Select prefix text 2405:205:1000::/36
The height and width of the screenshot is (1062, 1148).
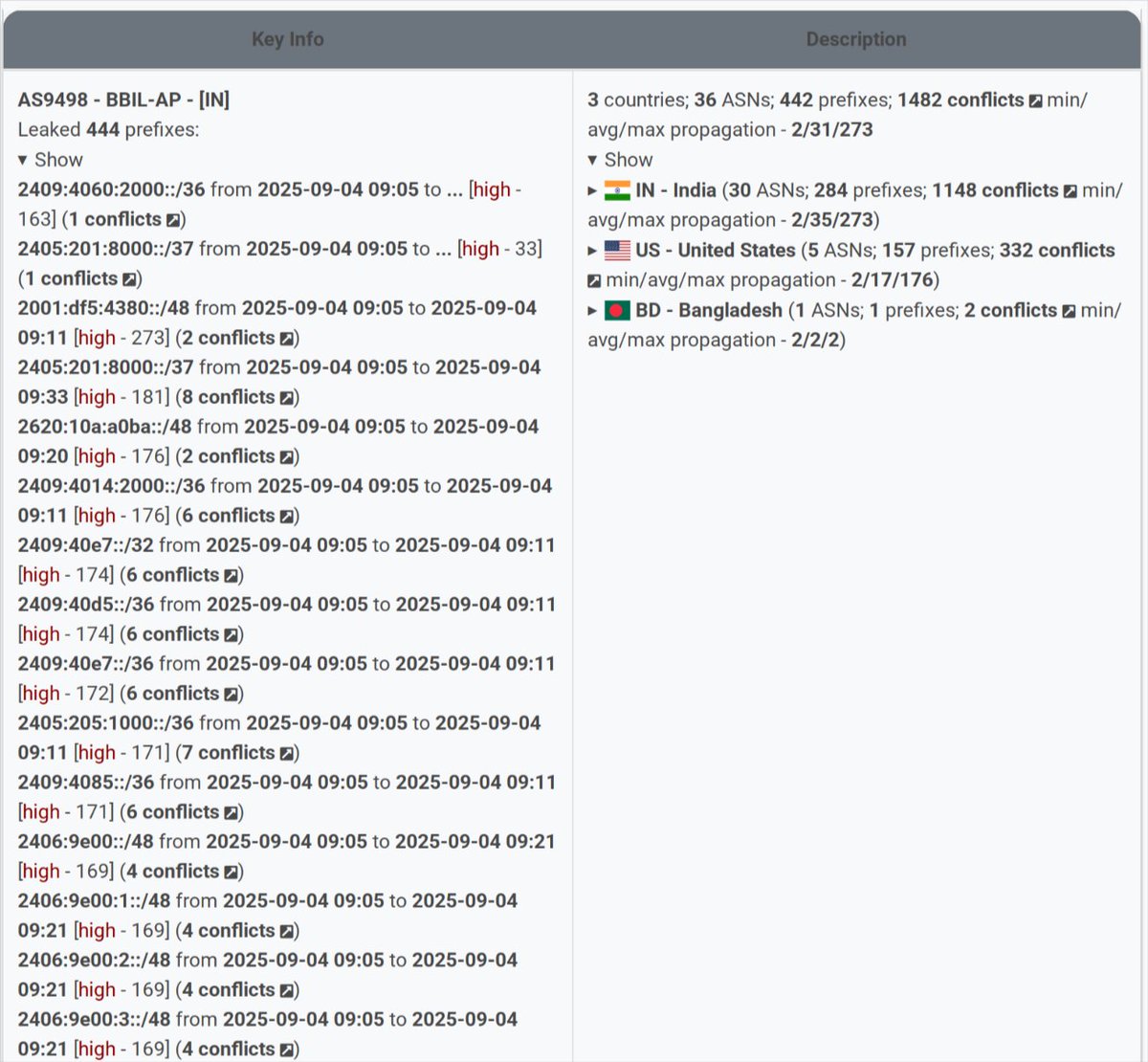[x=105, y=723]
